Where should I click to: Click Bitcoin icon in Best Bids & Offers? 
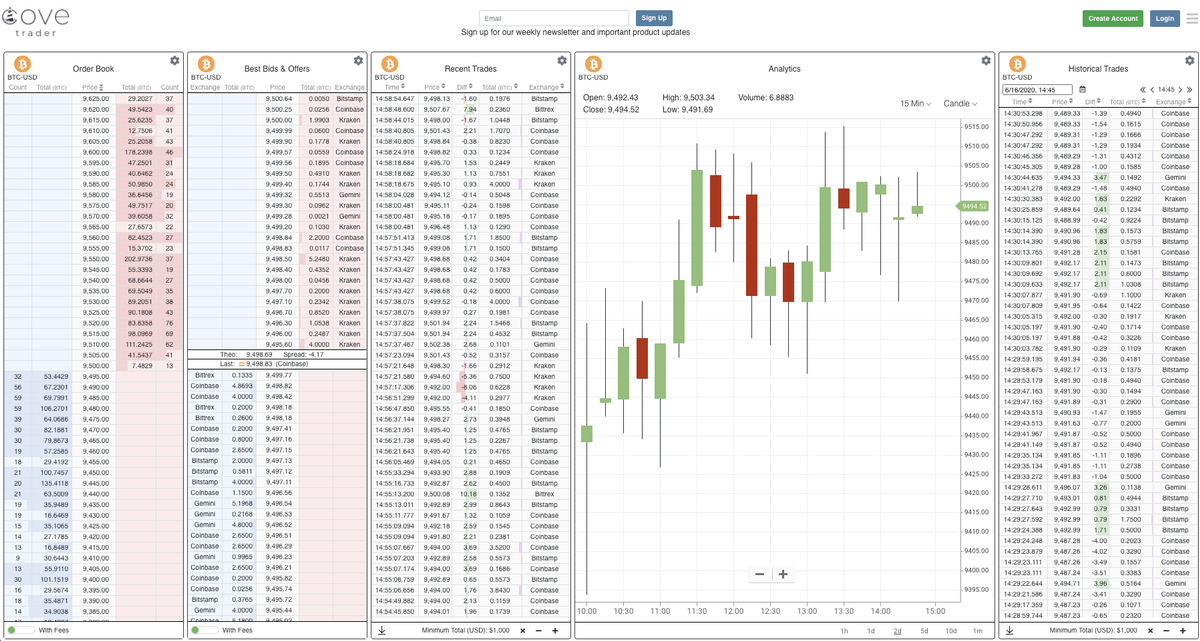tap(207, 64)
